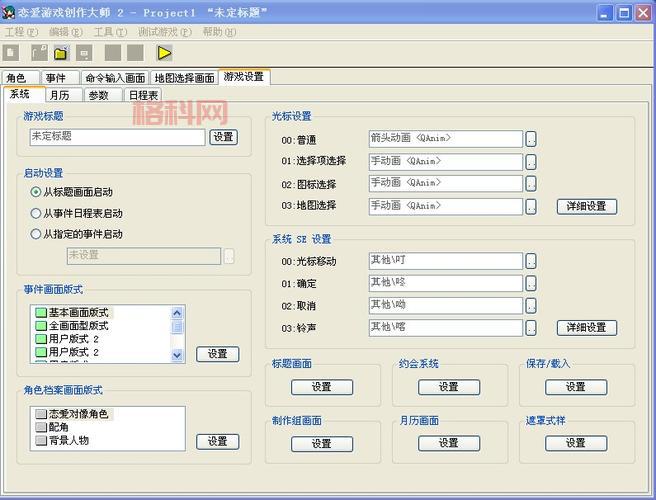The height and width of the screenshot is (500, 656).
Task: Click the yellow folder icon in toolbar
Action: coord(61,53)
